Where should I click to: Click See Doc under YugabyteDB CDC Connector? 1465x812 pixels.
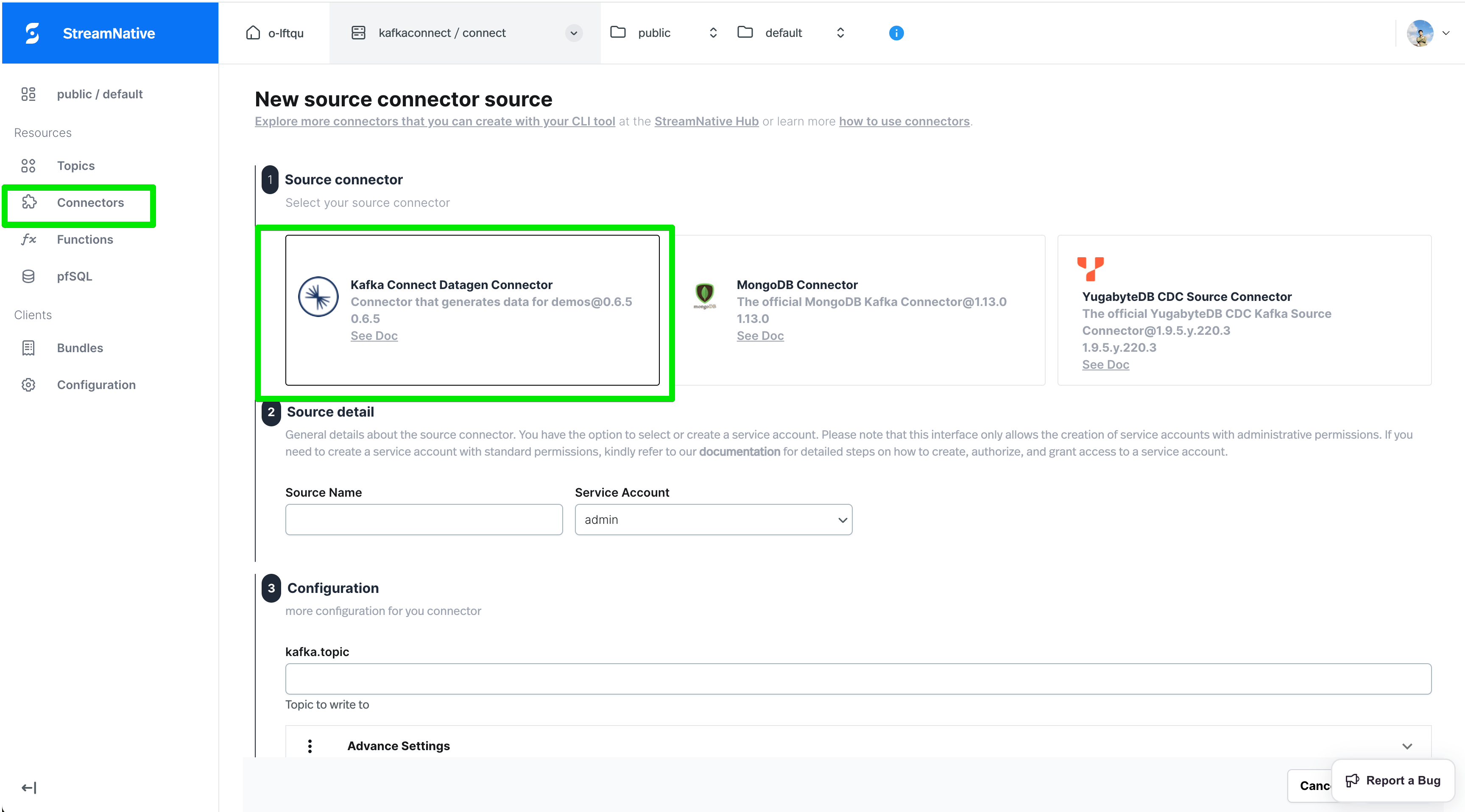(x=1105, y=364)
